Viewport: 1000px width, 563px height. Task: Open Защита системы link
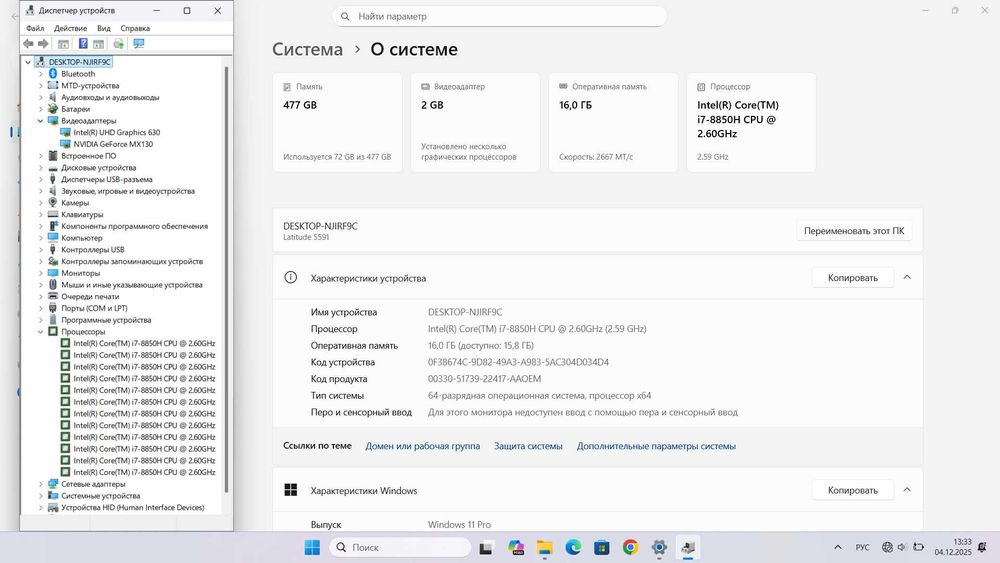(528, 446)
